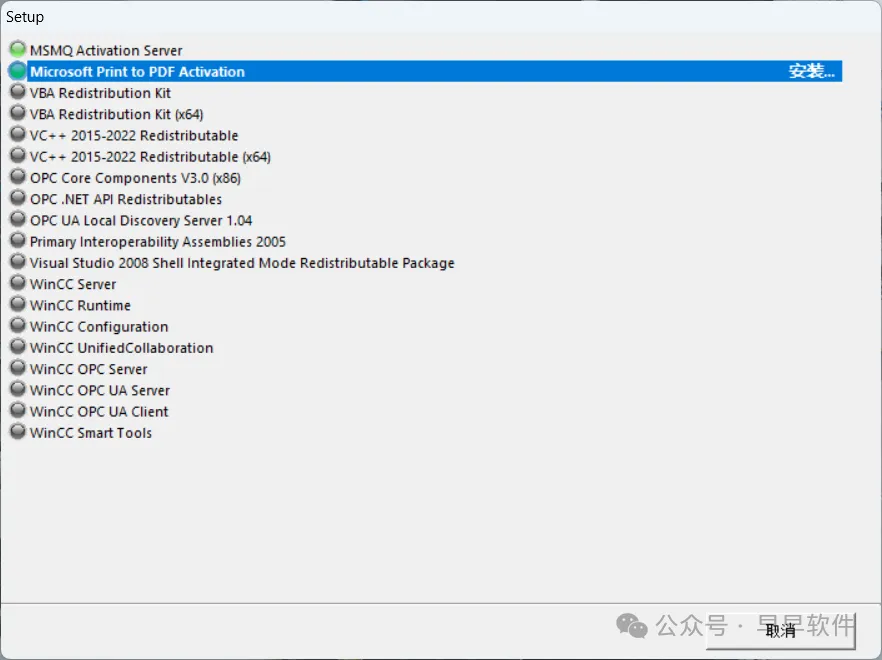Select the WinCC OPC Server entry

pos(88,369)
